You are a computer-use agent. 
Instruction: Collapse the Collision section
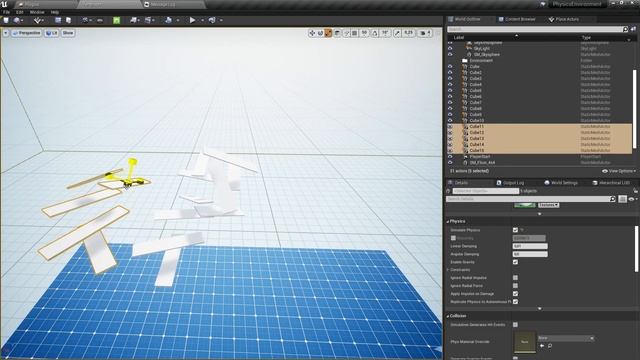tap(448, 316)
